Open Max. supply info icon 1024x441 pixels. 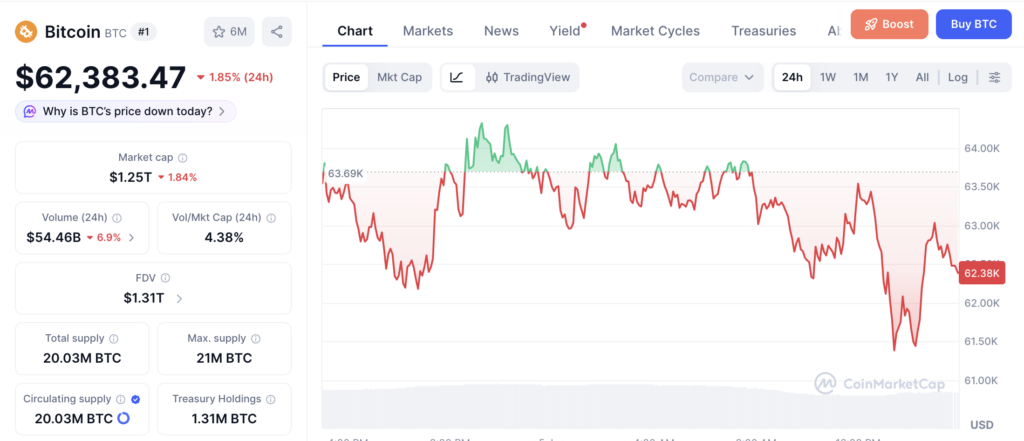(256, 339)
